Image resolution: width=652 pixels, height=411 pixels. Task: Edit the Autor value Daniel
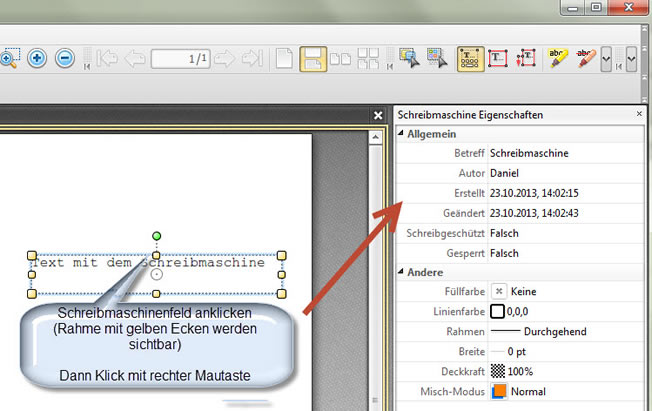click(x=566, y=173)
